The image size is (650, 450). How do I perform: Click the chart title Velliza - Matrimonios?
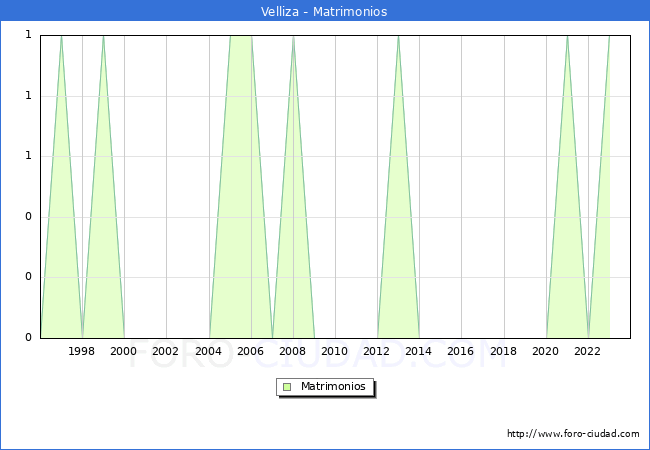tap(325, 12)
